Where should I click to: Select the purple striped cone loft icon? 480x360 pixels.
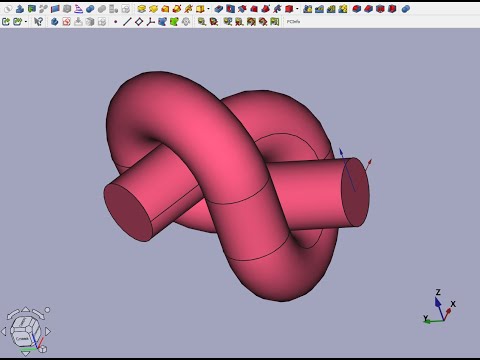point(79,9)
